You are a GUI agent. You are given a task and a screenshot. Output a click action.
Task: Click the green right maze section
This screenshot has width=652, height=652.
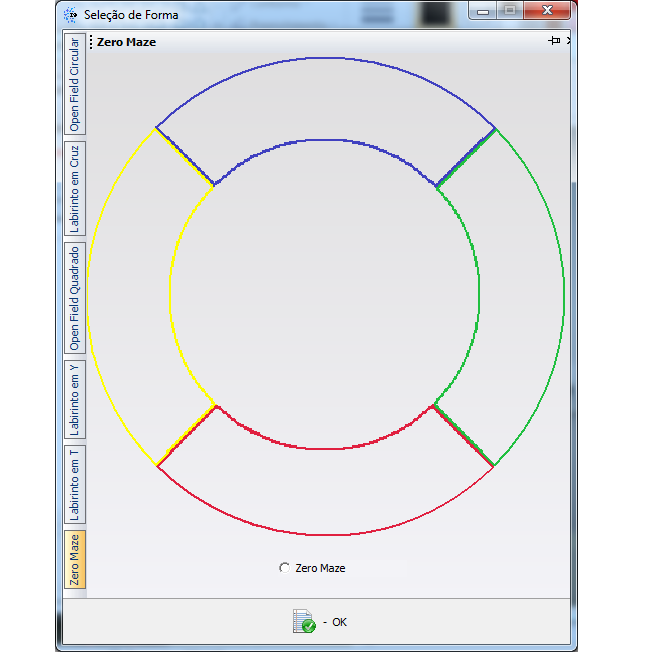tap(521, 295)
